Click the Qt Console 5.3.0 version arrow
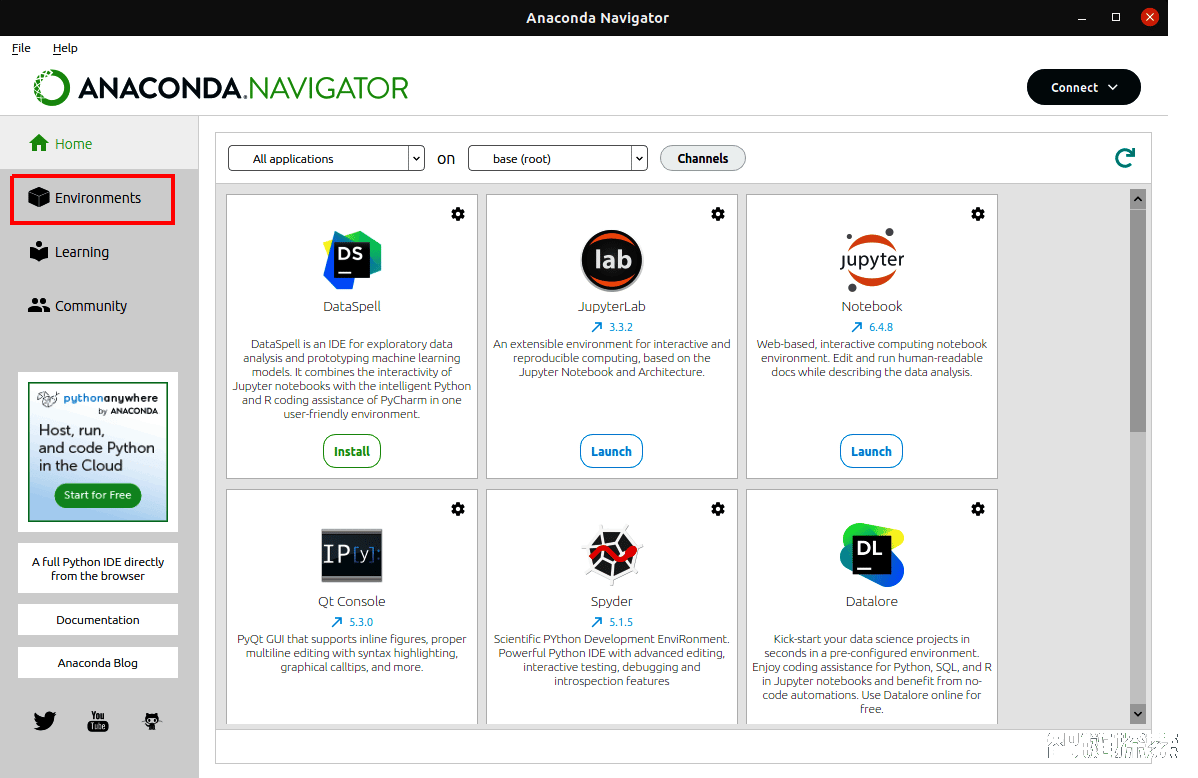The height and width of the screenshot is (778, 1198). point(337,622)
